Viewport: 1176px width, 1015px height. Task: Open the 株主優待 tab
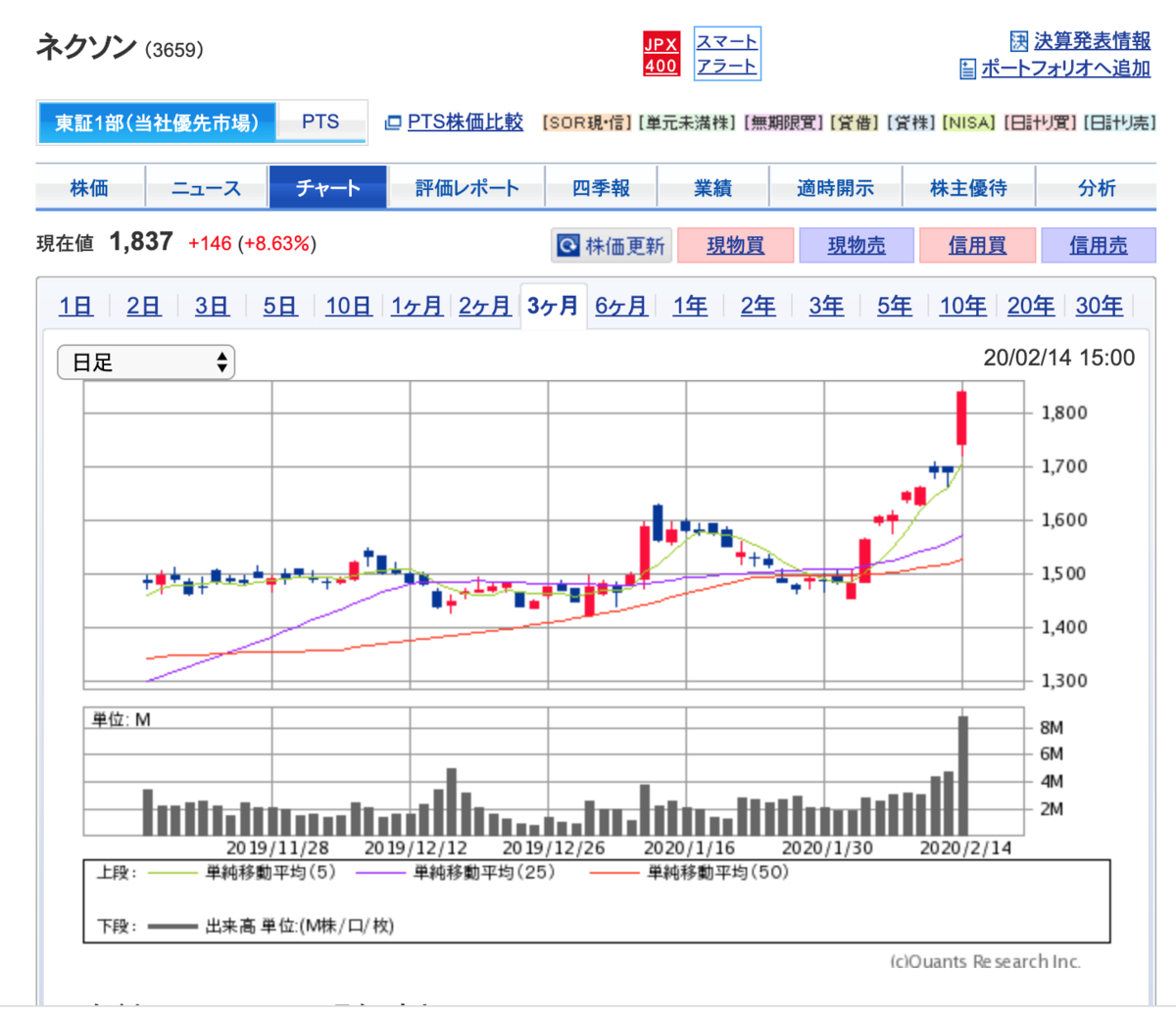point(968,188)
